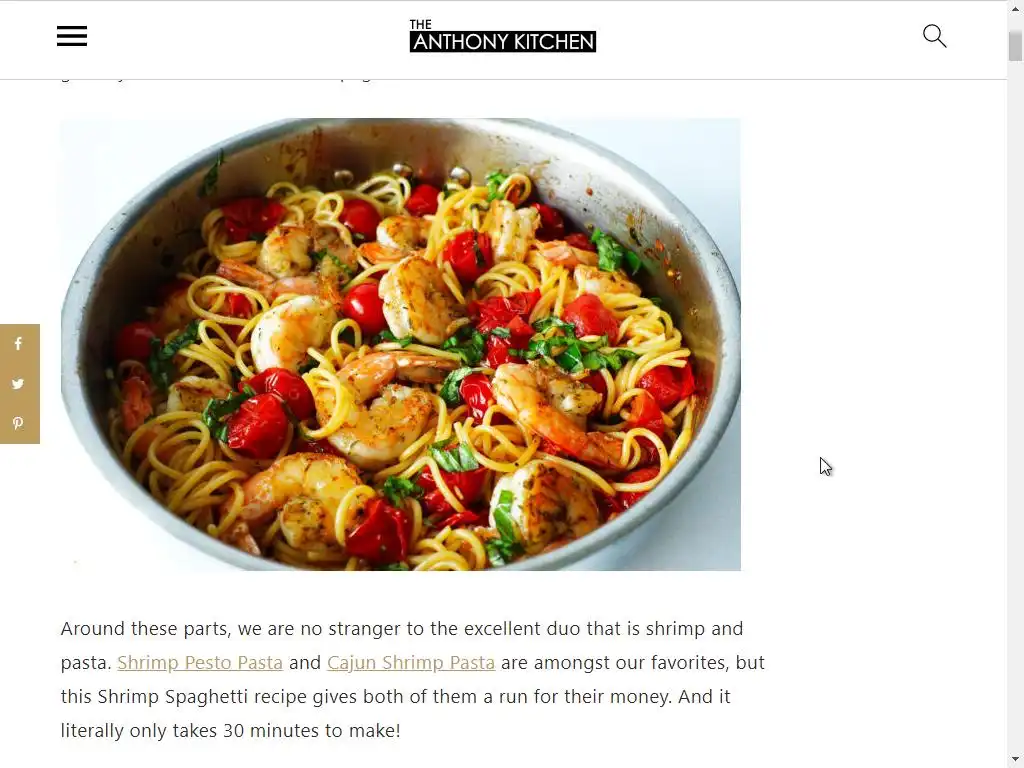The image size is (1024, 768).
Task: Go to The Anthony Kitchen logo homepage
Action: [502, 36]
